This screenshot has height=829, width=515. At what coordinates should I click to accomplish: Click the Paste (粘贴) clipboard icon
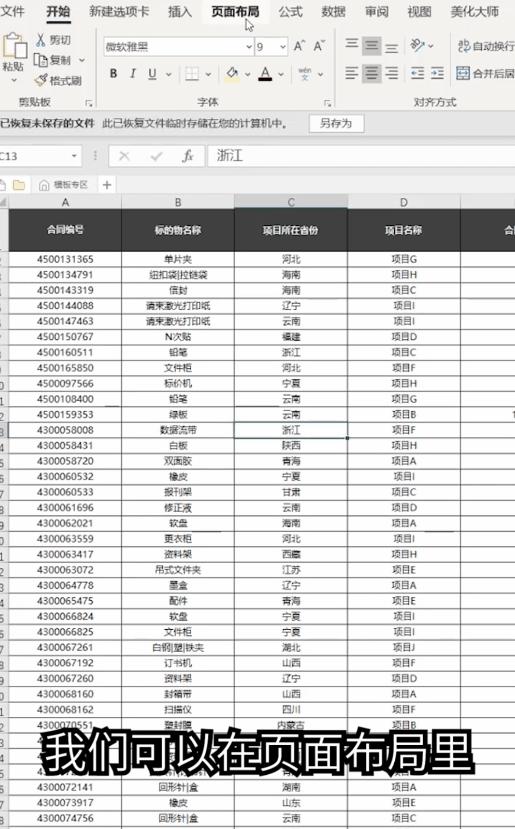14,45
